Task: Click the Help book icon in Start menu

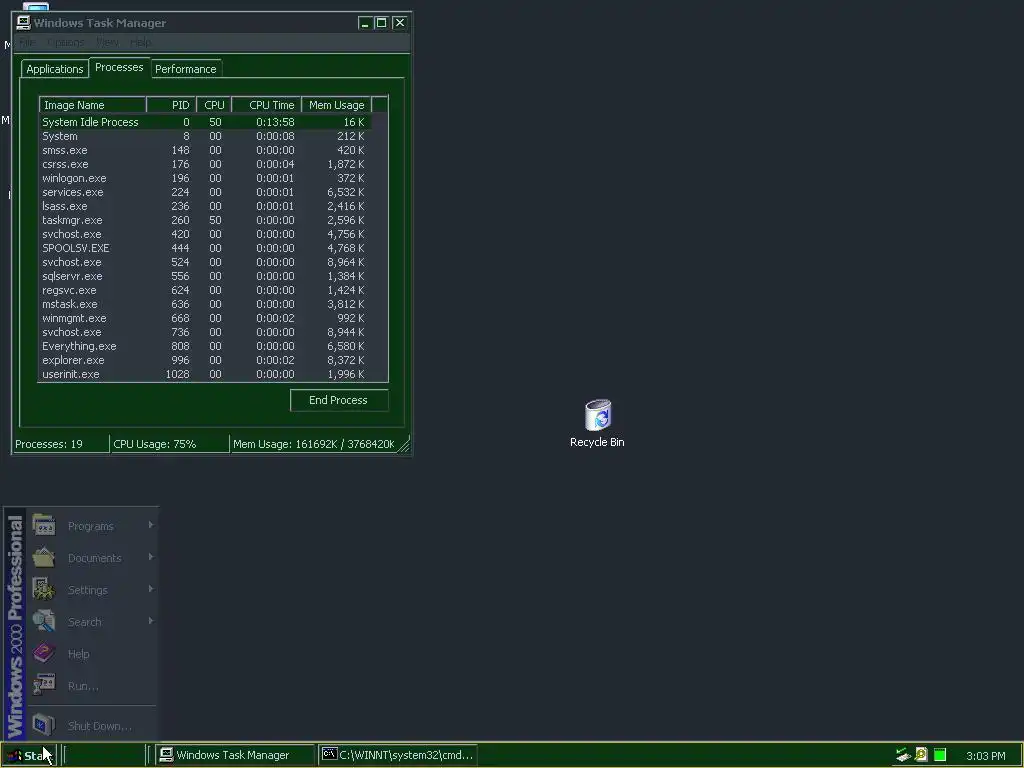Action: tap(44, 653)
